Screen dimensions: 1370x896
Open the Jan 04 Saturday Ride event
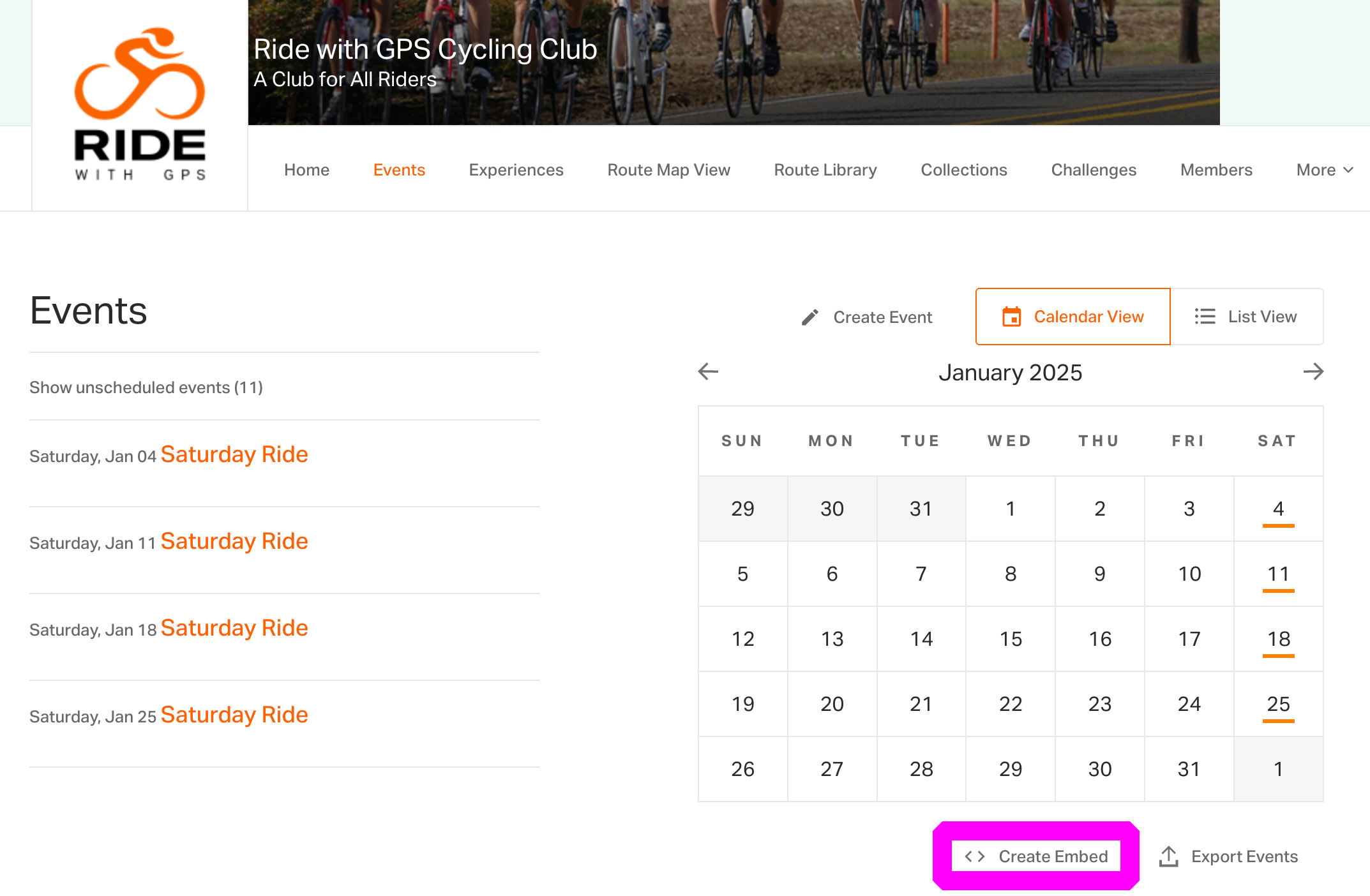234,454
